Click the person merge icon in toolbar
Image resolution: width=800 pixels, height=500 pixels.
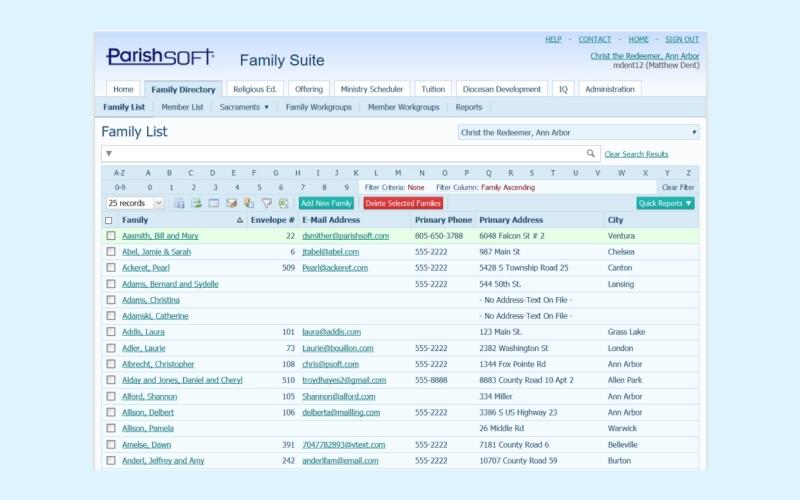pos(248,203)
